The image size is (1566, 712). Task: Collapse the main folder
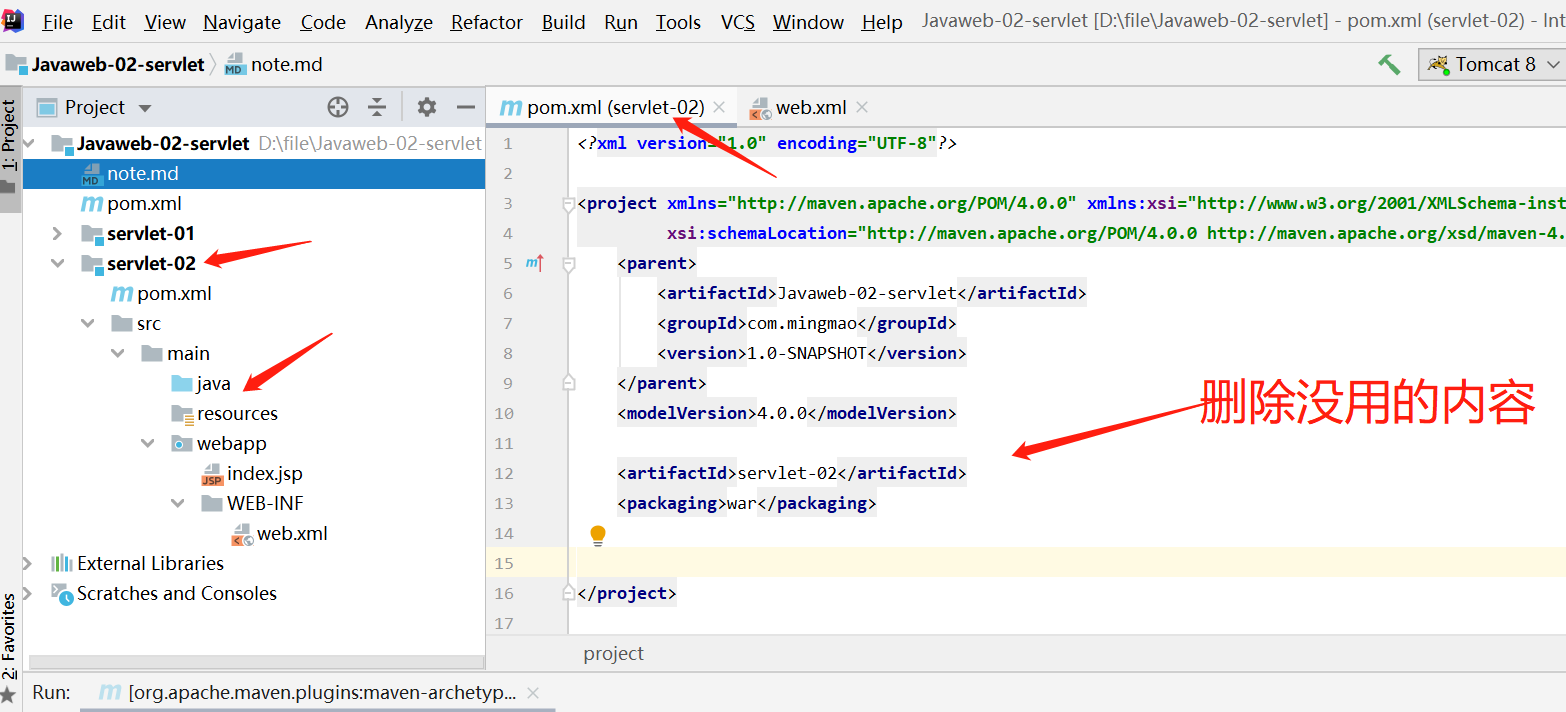point(118,353)
